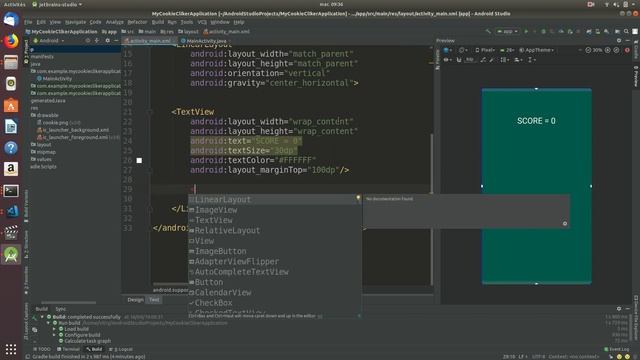
Task: Run the app with the green play icon
Action: click(x=526, y=31)
